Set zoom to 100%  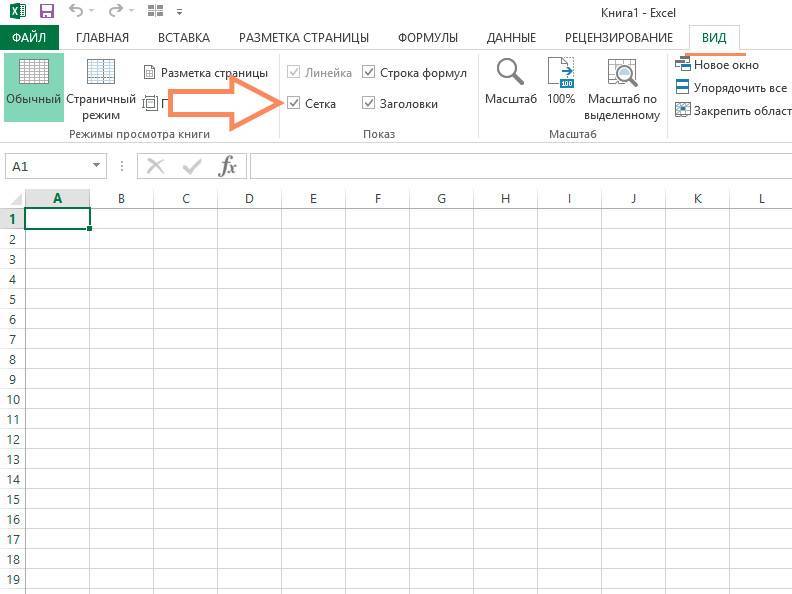[x=561, y=81]
